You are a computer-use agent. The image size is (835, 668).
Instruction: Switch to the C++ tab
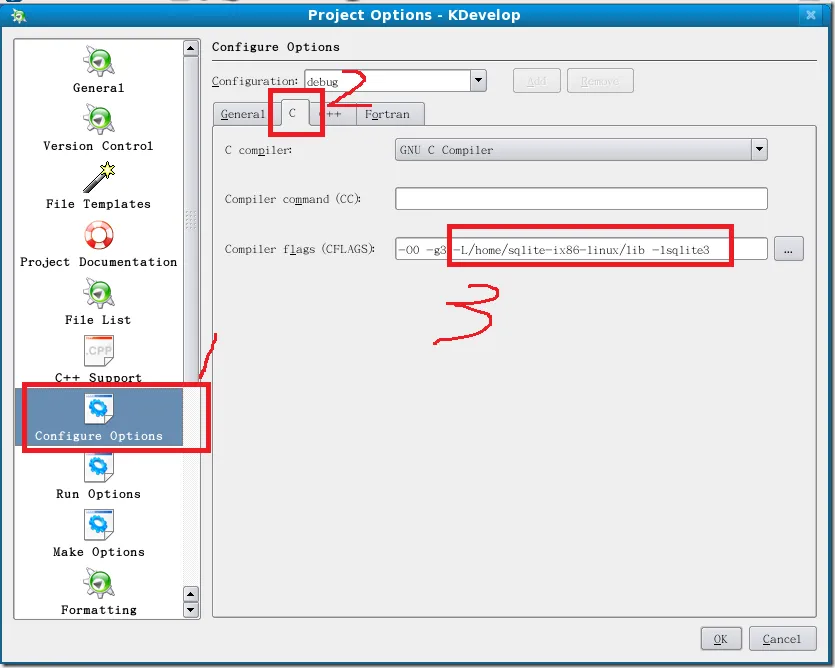tap(333, 114)
